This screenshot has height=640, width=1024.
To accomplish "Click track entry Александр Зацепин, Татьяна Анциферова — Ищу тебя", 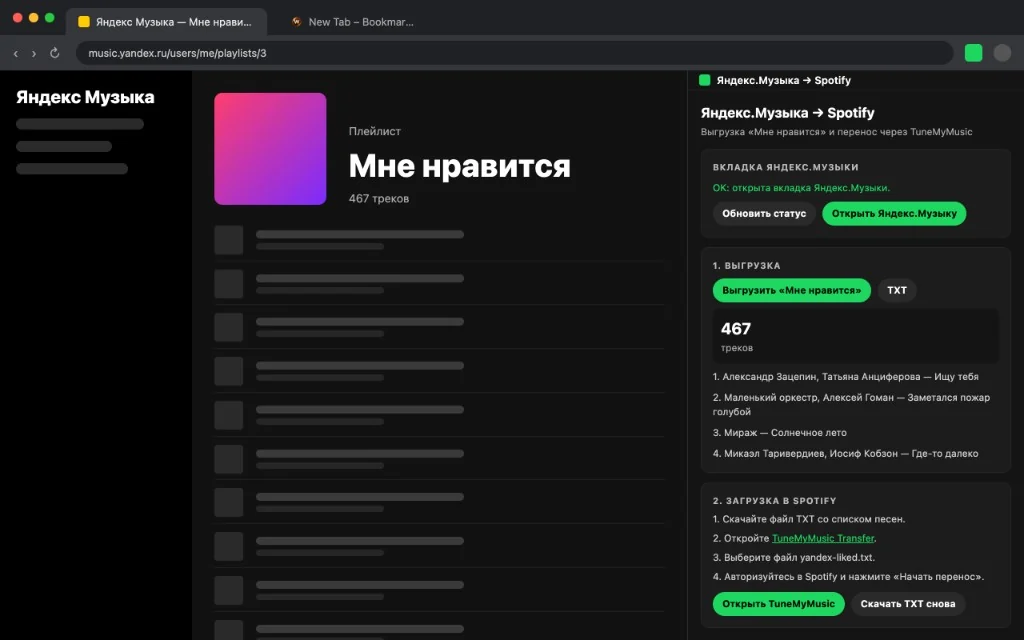I will [x=846, y=377].
